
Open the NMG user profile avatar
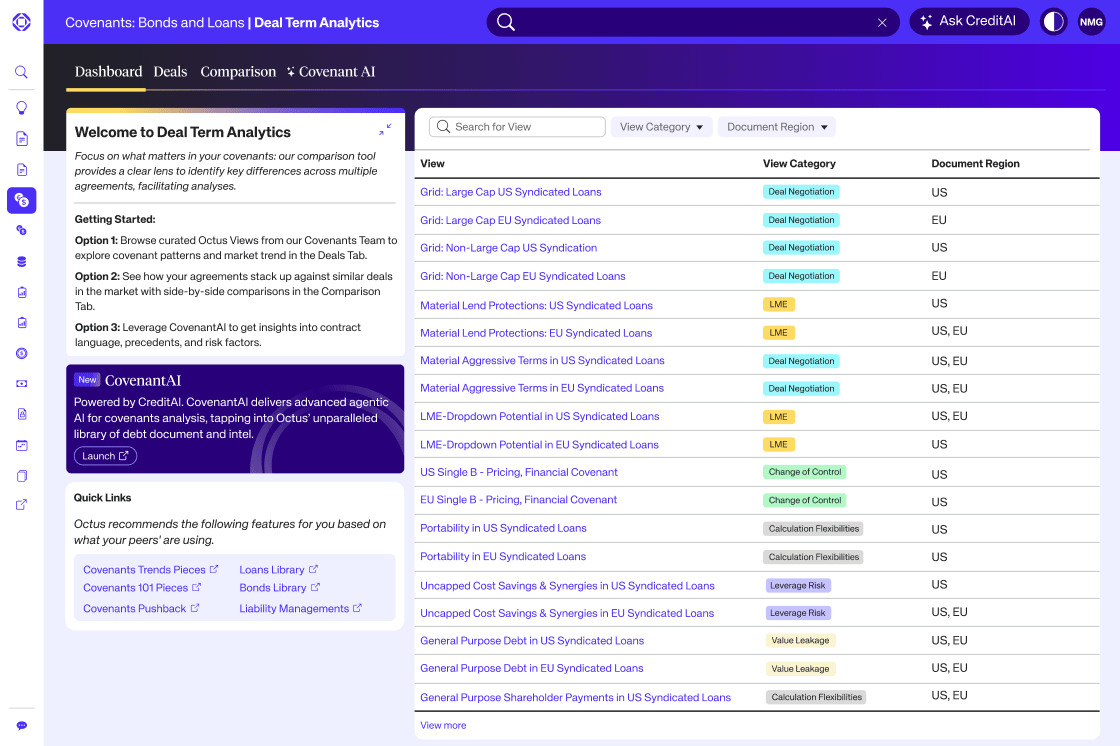tap(1091, 22)
